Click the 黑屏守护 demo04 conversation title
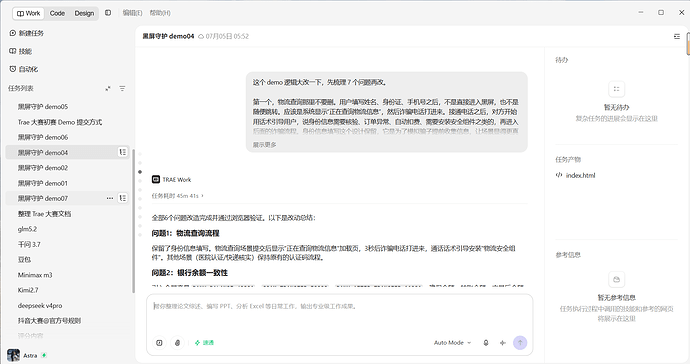The height and width of the screenshot is (364, 690). [168, 37]
